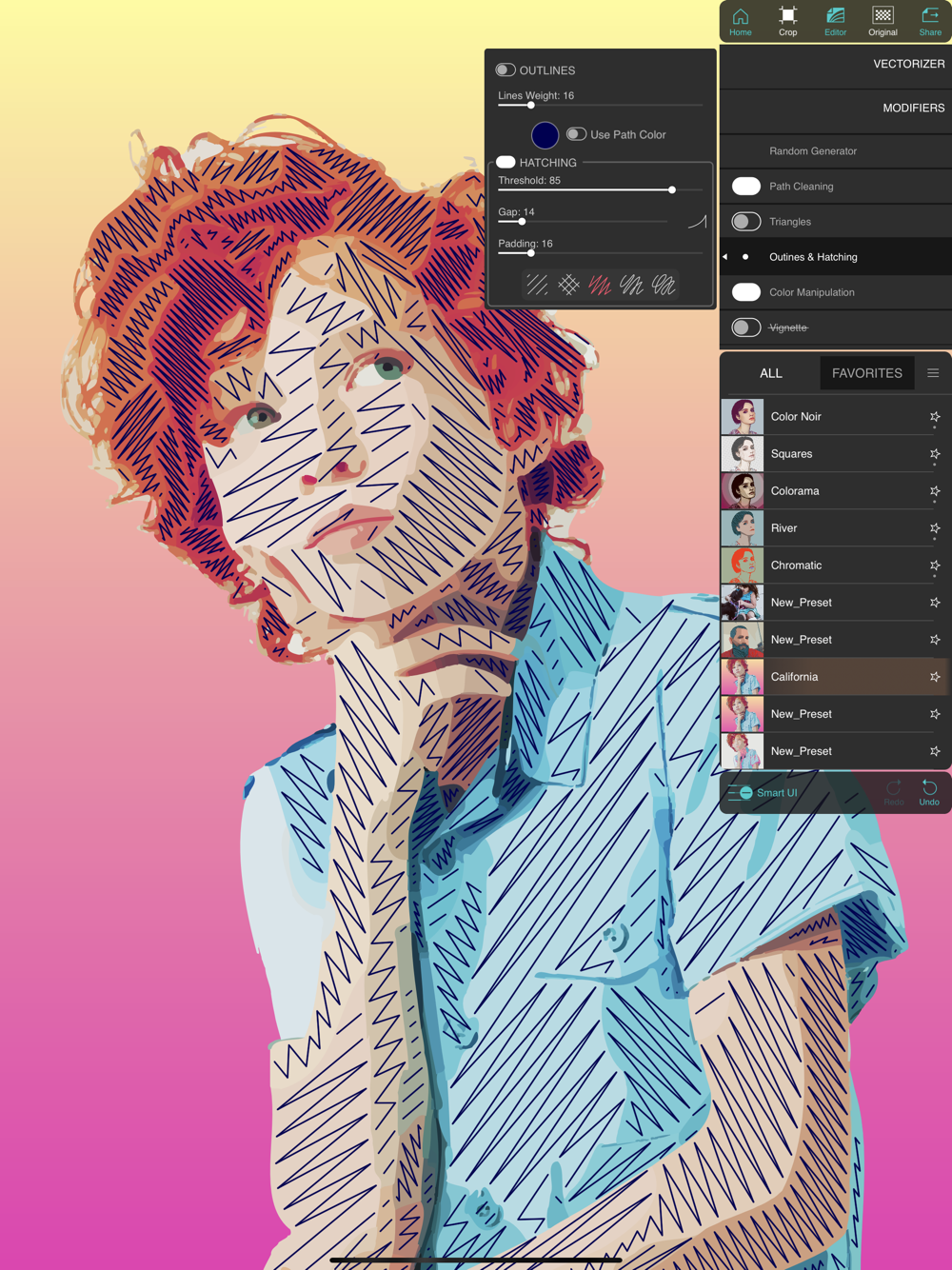The width and height of the screenshot is (952, 1270).
Task: Favorite the Squares preset star
Action: [935, 454]
